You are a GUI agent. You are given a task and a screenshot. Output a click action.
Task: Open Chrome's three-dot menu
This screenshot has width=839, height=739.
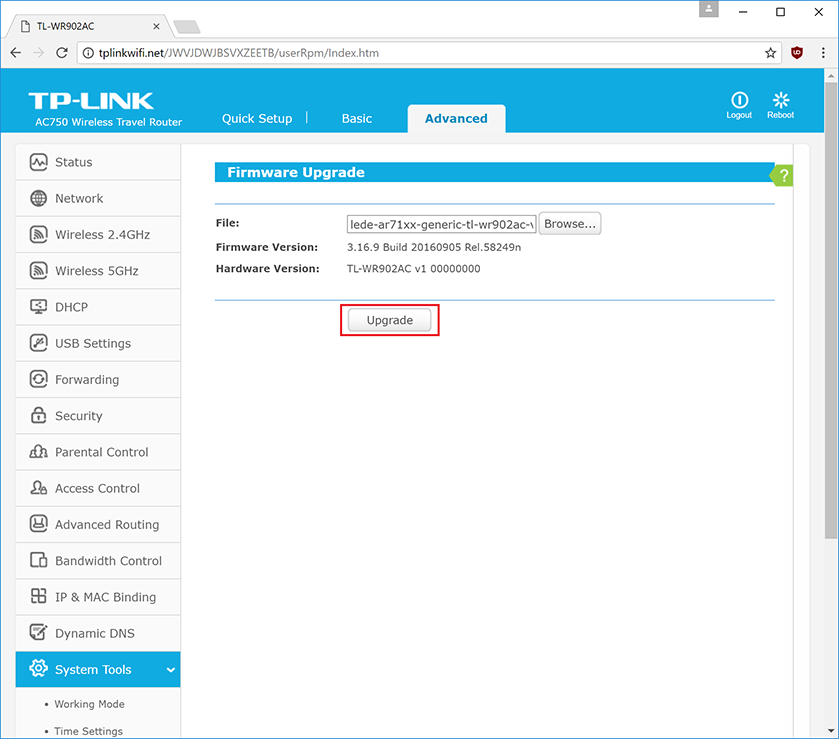coord(823,53)
